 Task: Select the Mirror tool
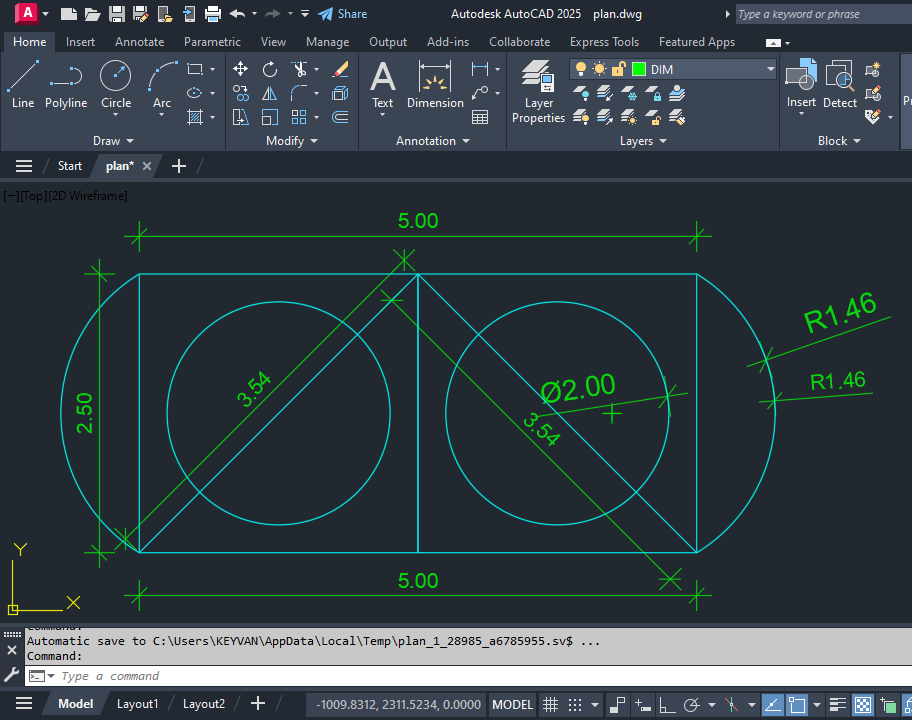(x=270, y=93)
